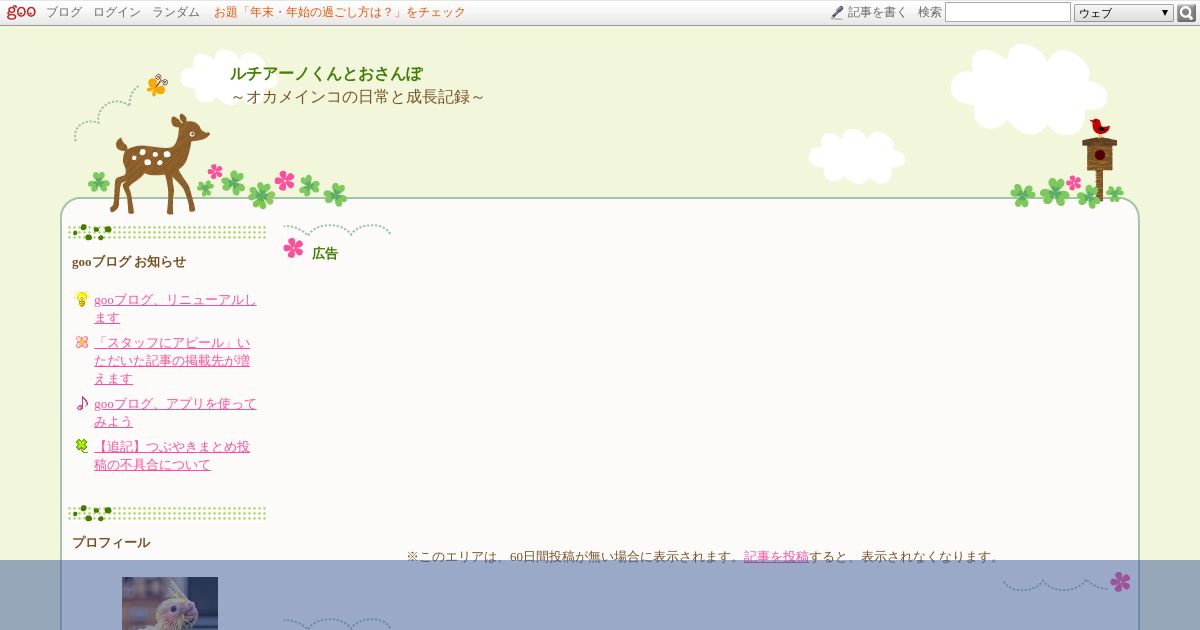Viewport: 1200px width, 630px height.
Task: Click the cockatiel profile photo
Action: 170,603
